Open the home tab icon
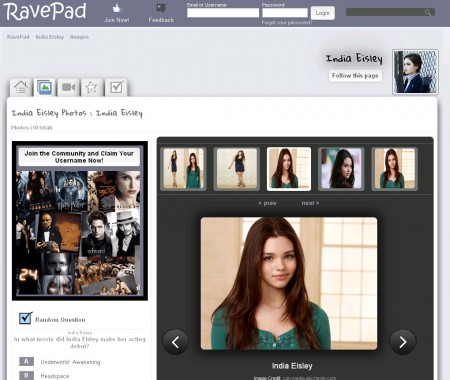This screenshot has height=380, width=450. click(x=21, y=88)
